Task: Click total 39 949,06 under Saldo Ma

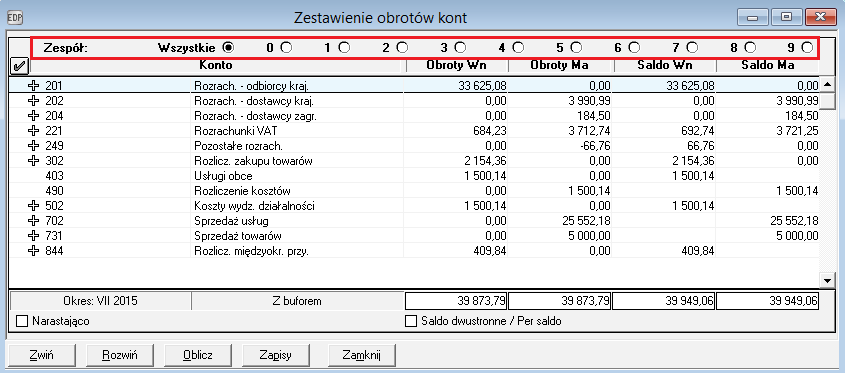Action: [x=767, y=301]
